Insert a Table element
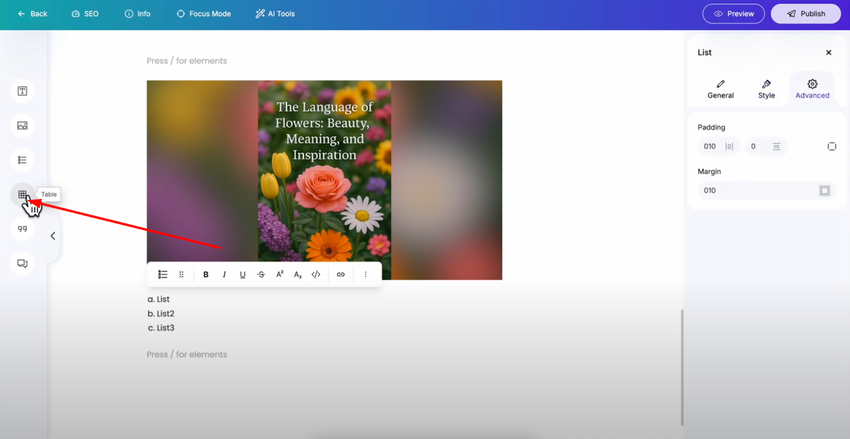Viewport: 850px width, 439px height. [22, 194]
